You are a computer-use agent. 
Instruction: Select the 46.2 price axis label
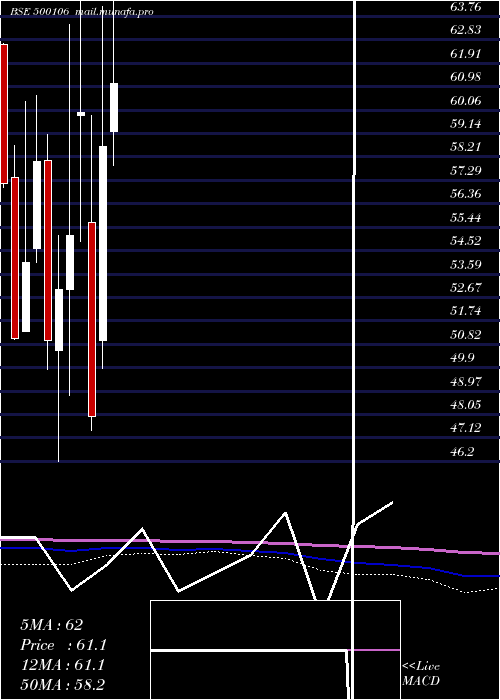click(x=462, y=451)
